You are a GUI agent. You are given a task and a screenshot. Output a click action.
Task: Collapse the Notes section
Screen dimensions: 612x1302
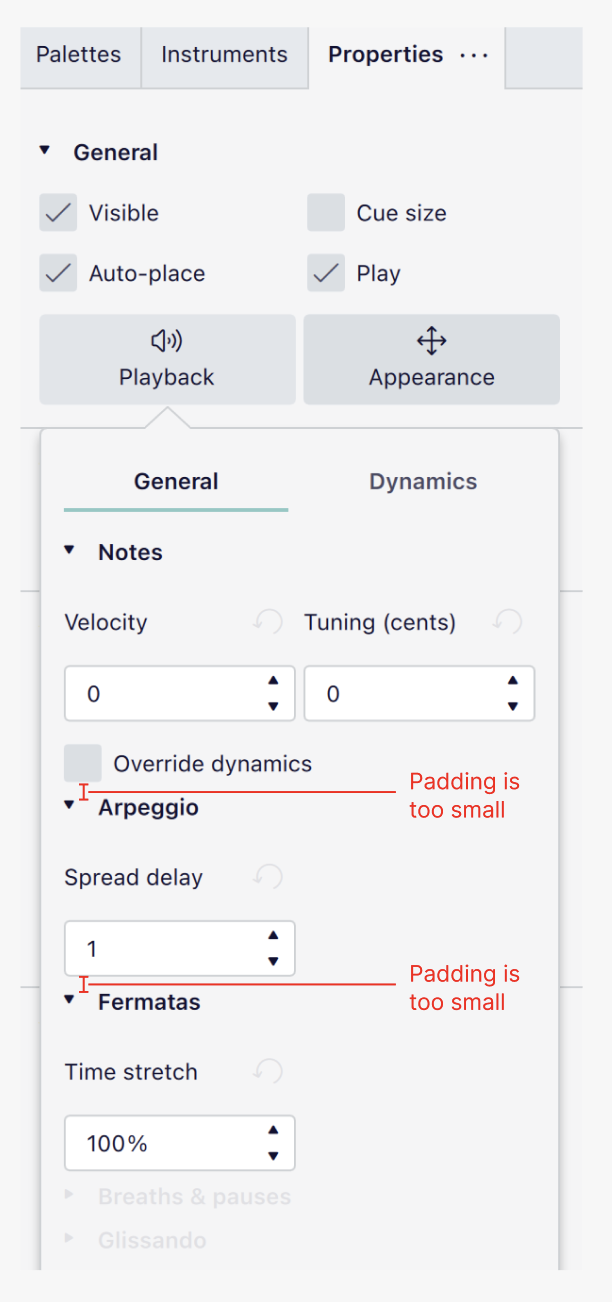(68, 549)
